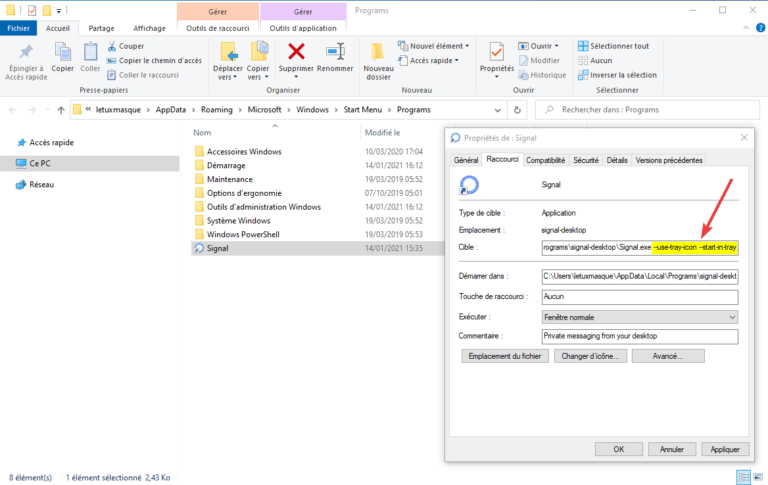Create a Nouveau dossier
This screenshot has height=485, width=768.
(x=378, y=62)
